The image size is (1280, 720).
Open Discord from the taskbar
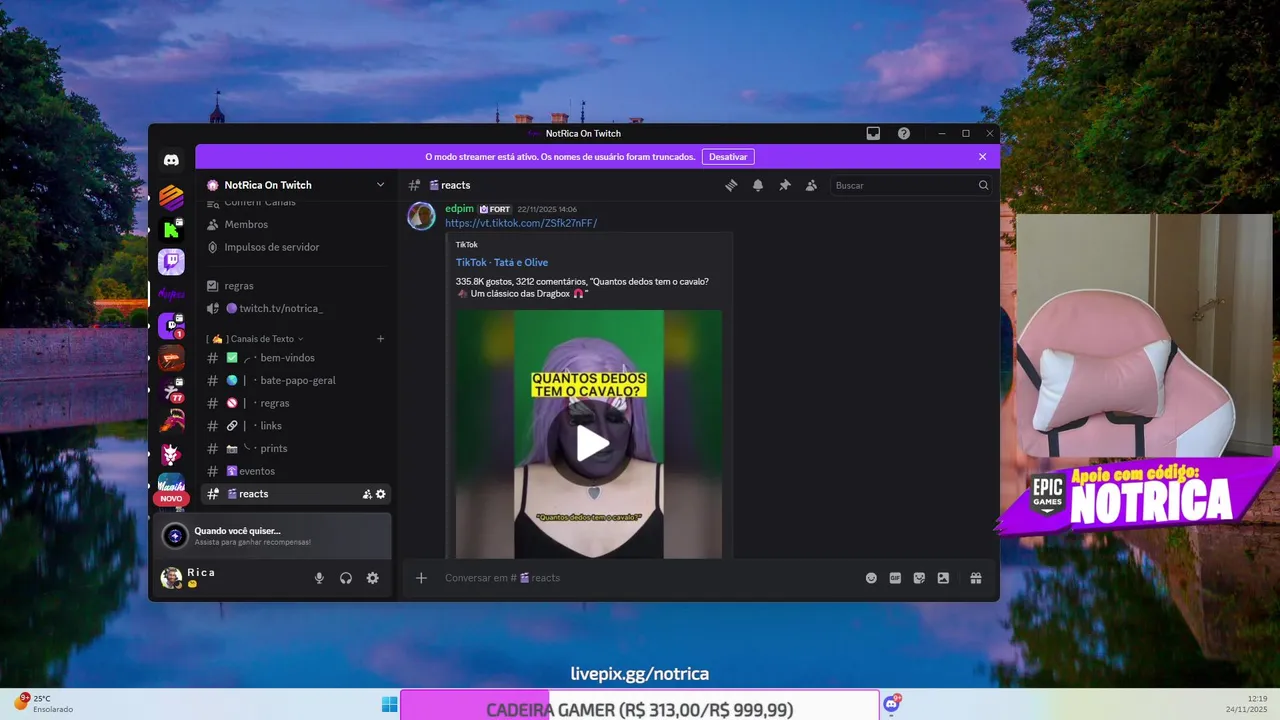[891, 704]
